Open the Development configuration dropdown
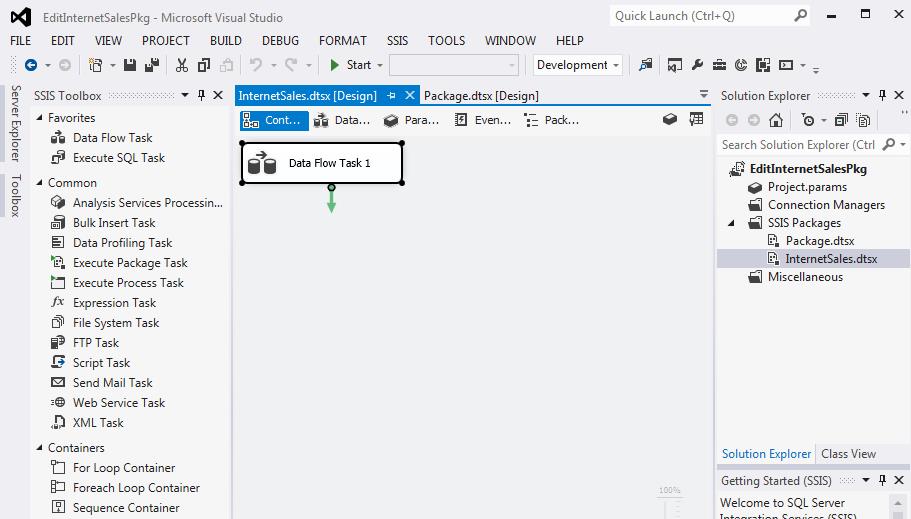The width and height of the screenshot is (911, 519). [x=578, y=65]
